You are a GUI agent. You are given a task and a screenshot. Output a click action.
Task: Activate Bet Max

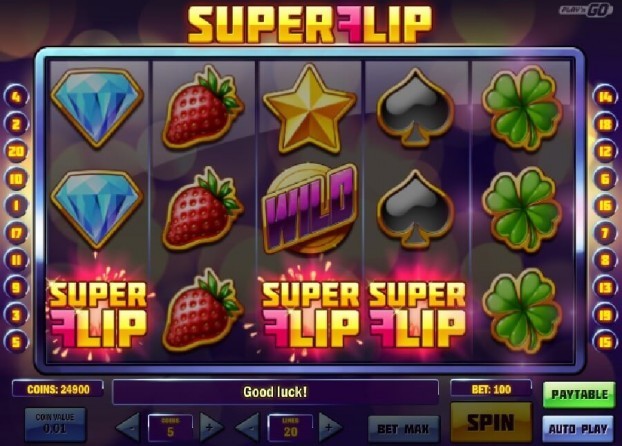pyautogui.click(x=403, y=429)
